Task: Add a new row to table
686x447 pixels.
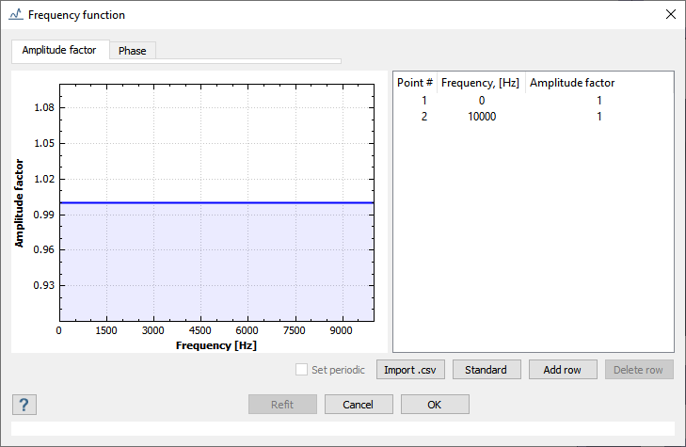Action: point(562,370)
